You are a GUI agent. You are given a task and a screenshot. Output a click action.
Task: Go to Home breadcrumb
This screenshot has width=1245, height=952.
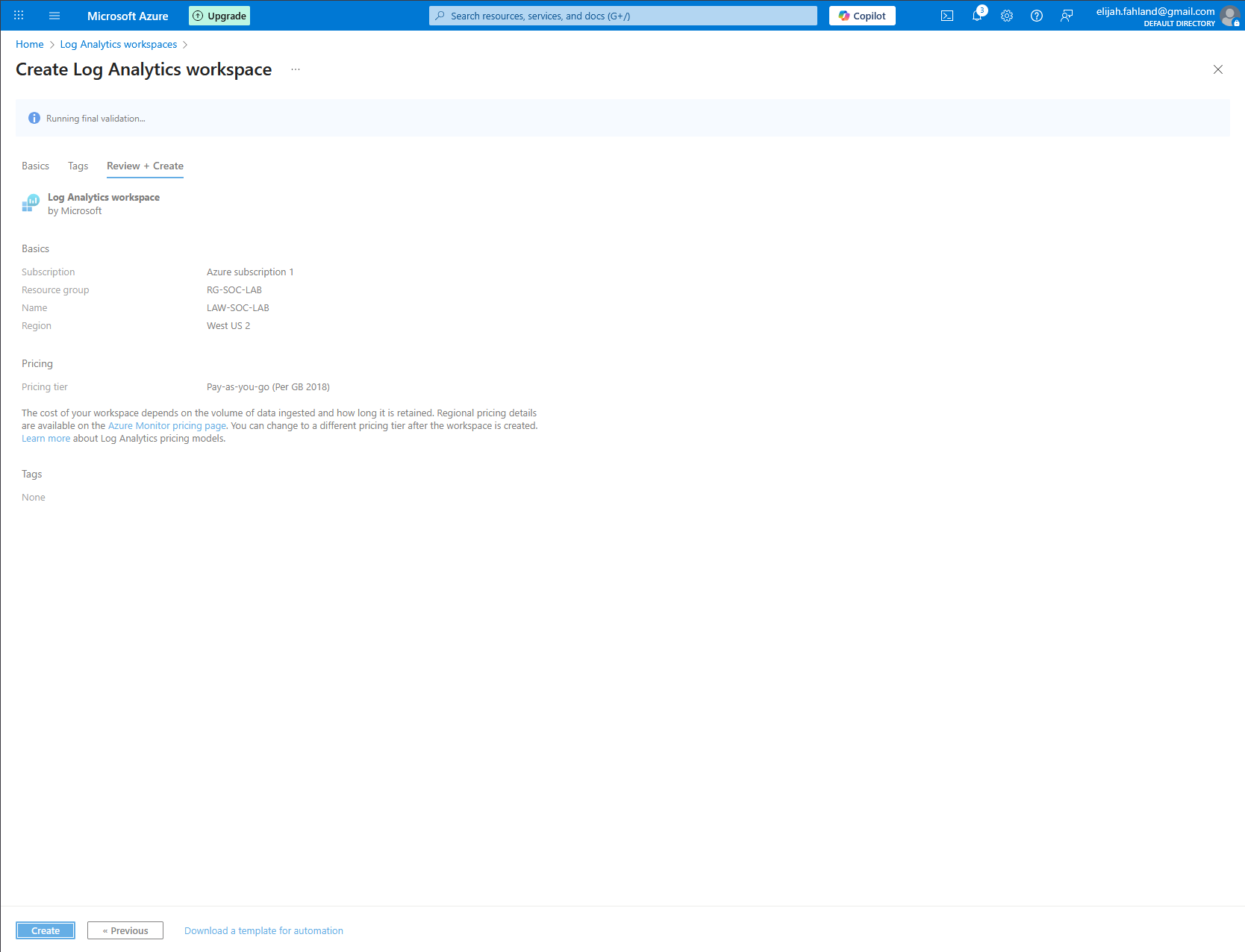click(x=30, y=44)
